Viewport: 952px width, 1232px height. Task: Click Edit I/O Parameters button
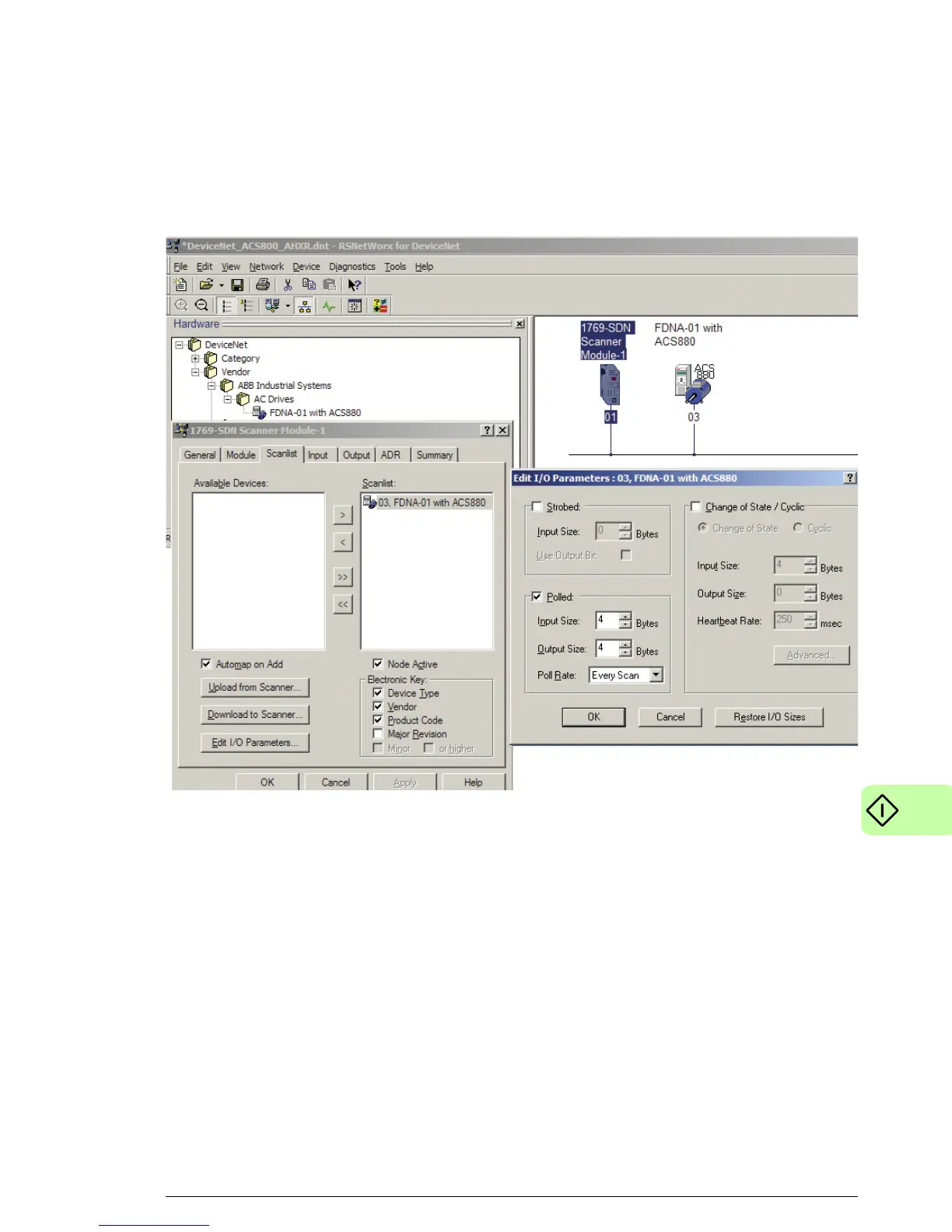pyautogui.click(x=254, y=743)
